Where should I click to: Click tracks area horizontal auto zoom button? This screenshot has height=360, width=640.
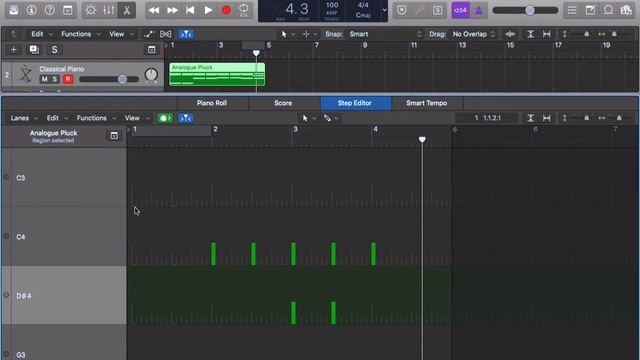click(547, 34)
